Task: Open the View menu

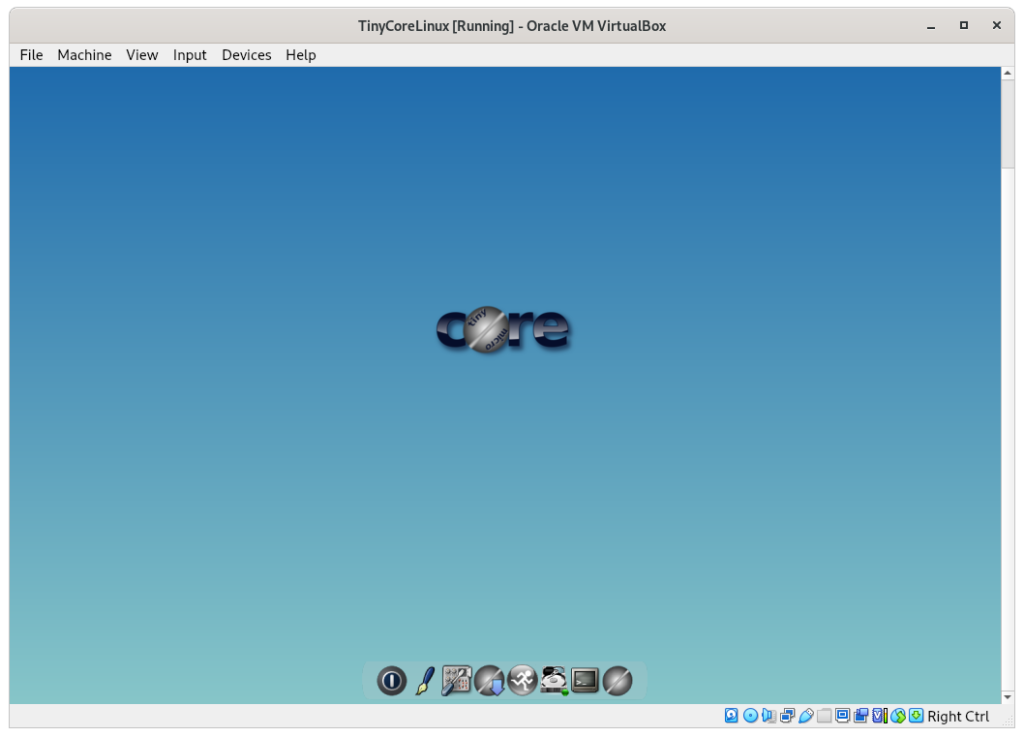Action: tap(141, 55)
